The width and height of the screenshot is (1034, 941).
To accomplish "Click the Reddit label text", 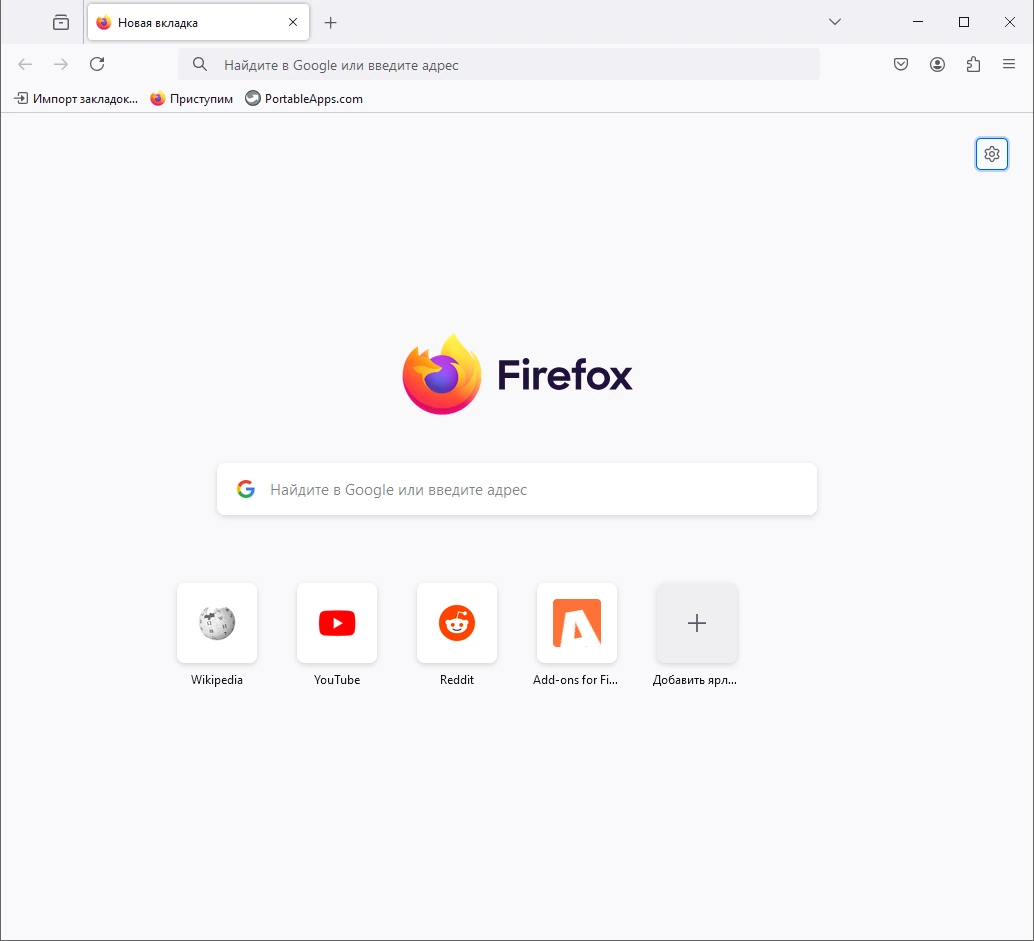I will (457, 680).
